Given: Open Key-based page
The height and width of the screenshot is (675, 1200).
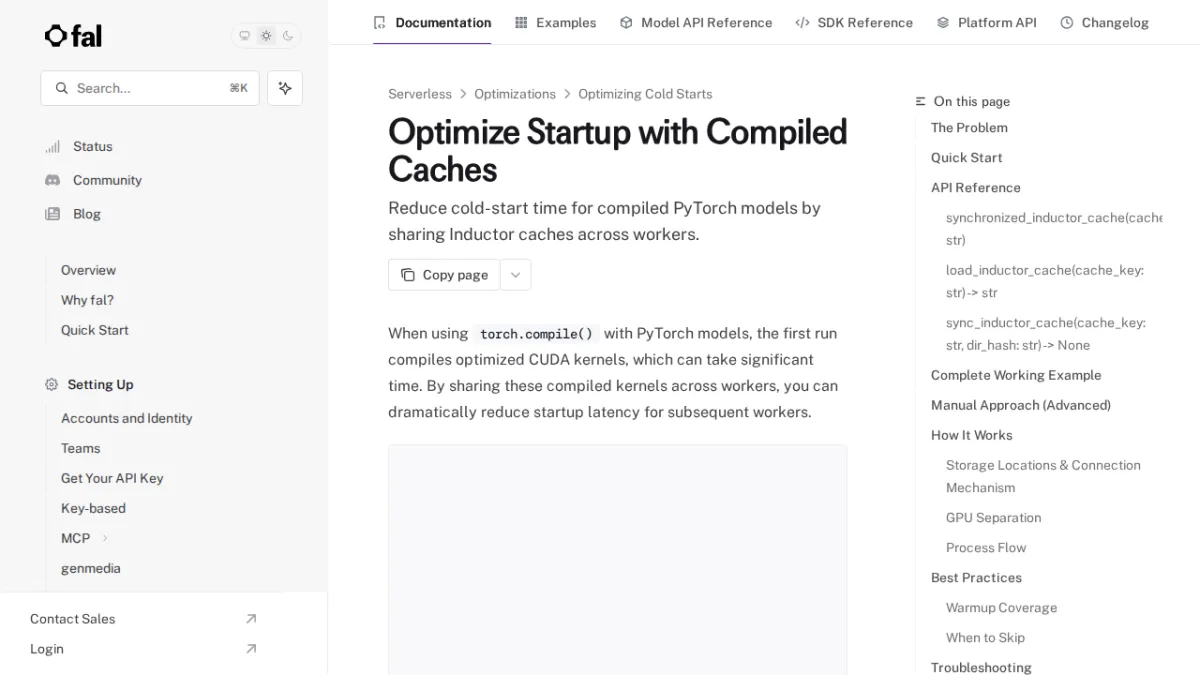Looking at the screenshot, I should coord(93,508).
